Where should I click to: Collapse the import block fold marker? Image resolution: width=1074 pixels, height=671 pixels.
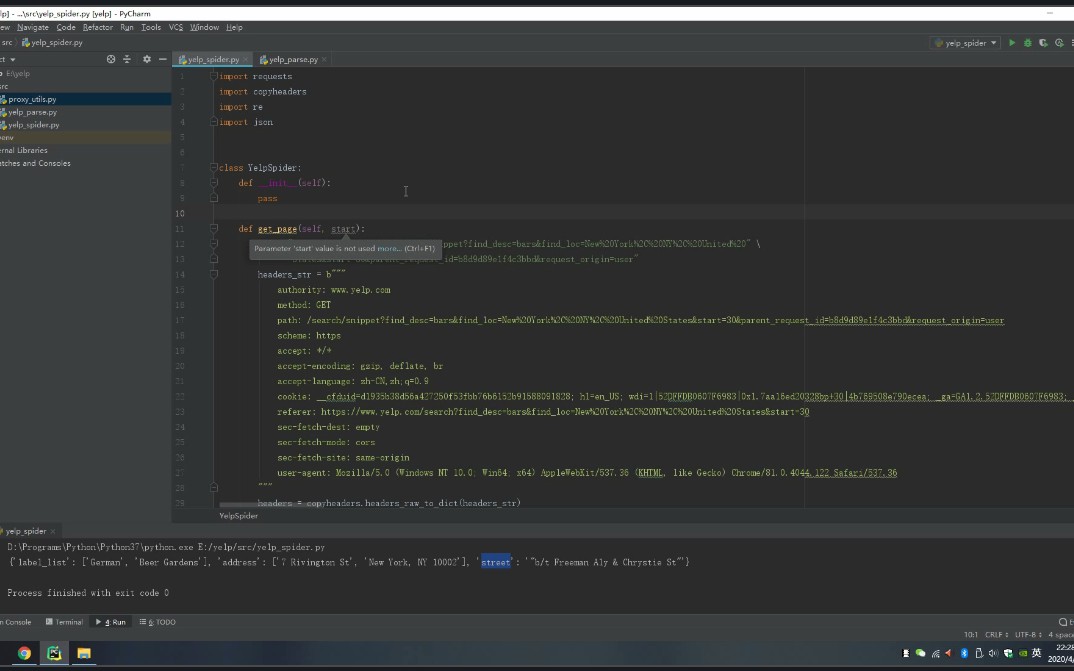pyautogui.click(x=213, y=77)
